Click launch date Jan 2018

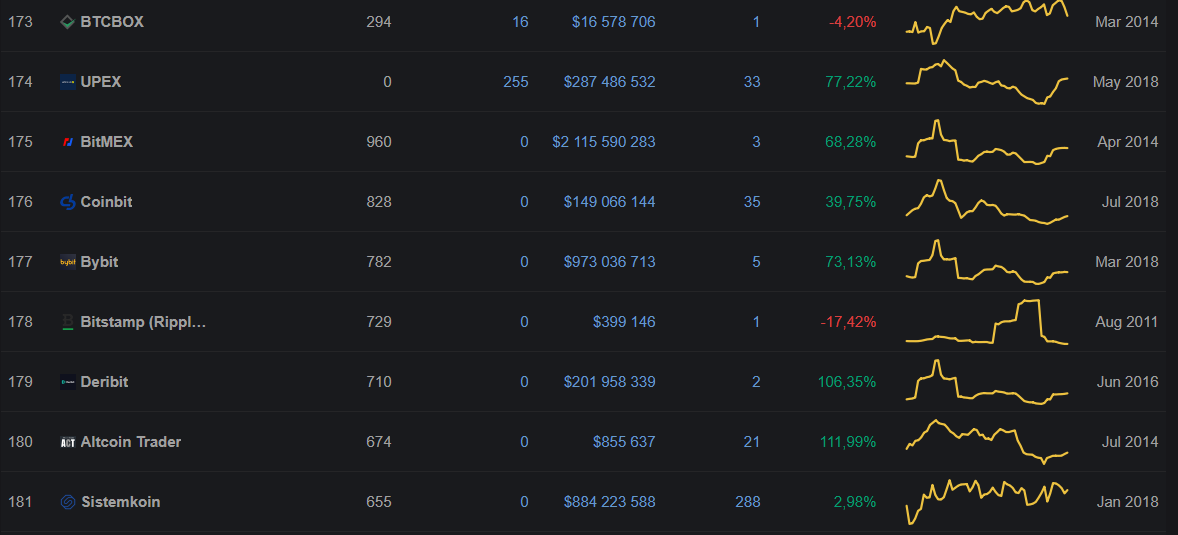click(1127, 502)
